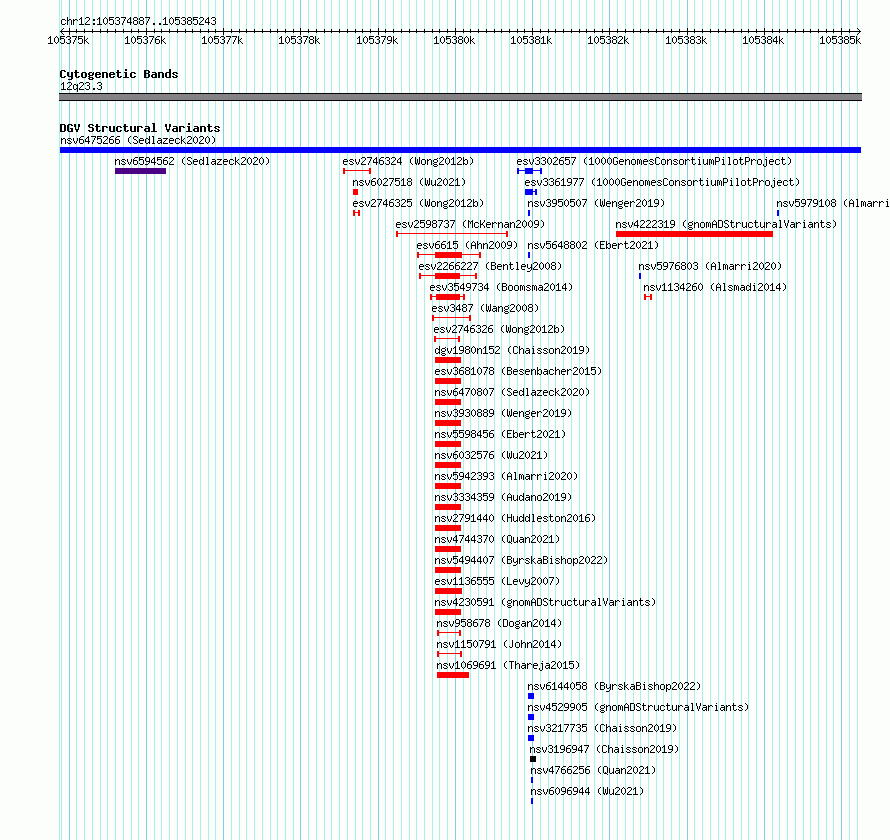Image resolution: width=890 pixels, height=840 pixels.
Task: Click the black square under nsv3196947
Action: (x=533, y=759)
